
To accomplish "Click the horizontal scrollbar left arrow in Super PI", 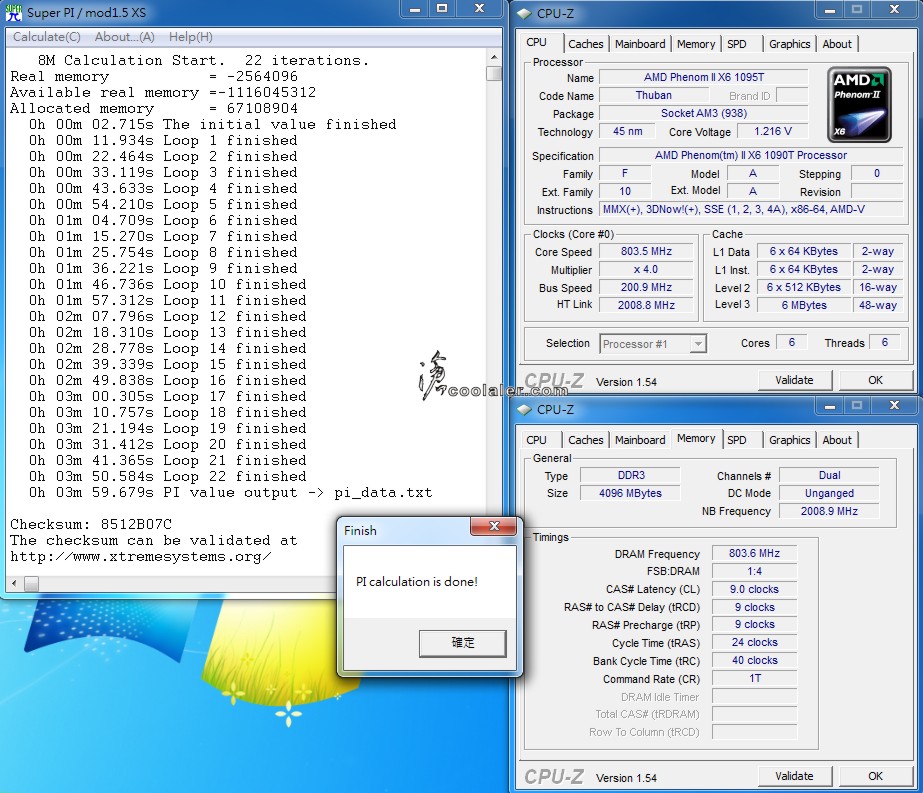I will point(14,583).
